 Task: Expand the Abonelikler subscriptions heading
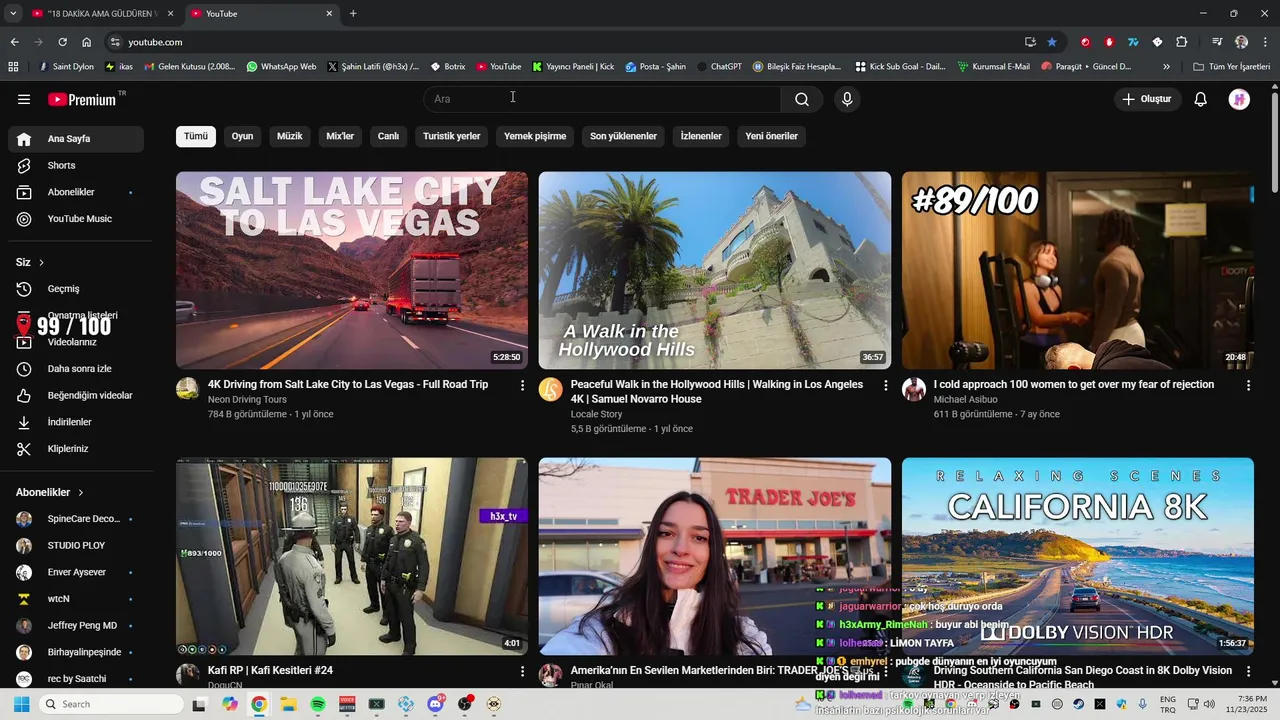pos(50,492)
